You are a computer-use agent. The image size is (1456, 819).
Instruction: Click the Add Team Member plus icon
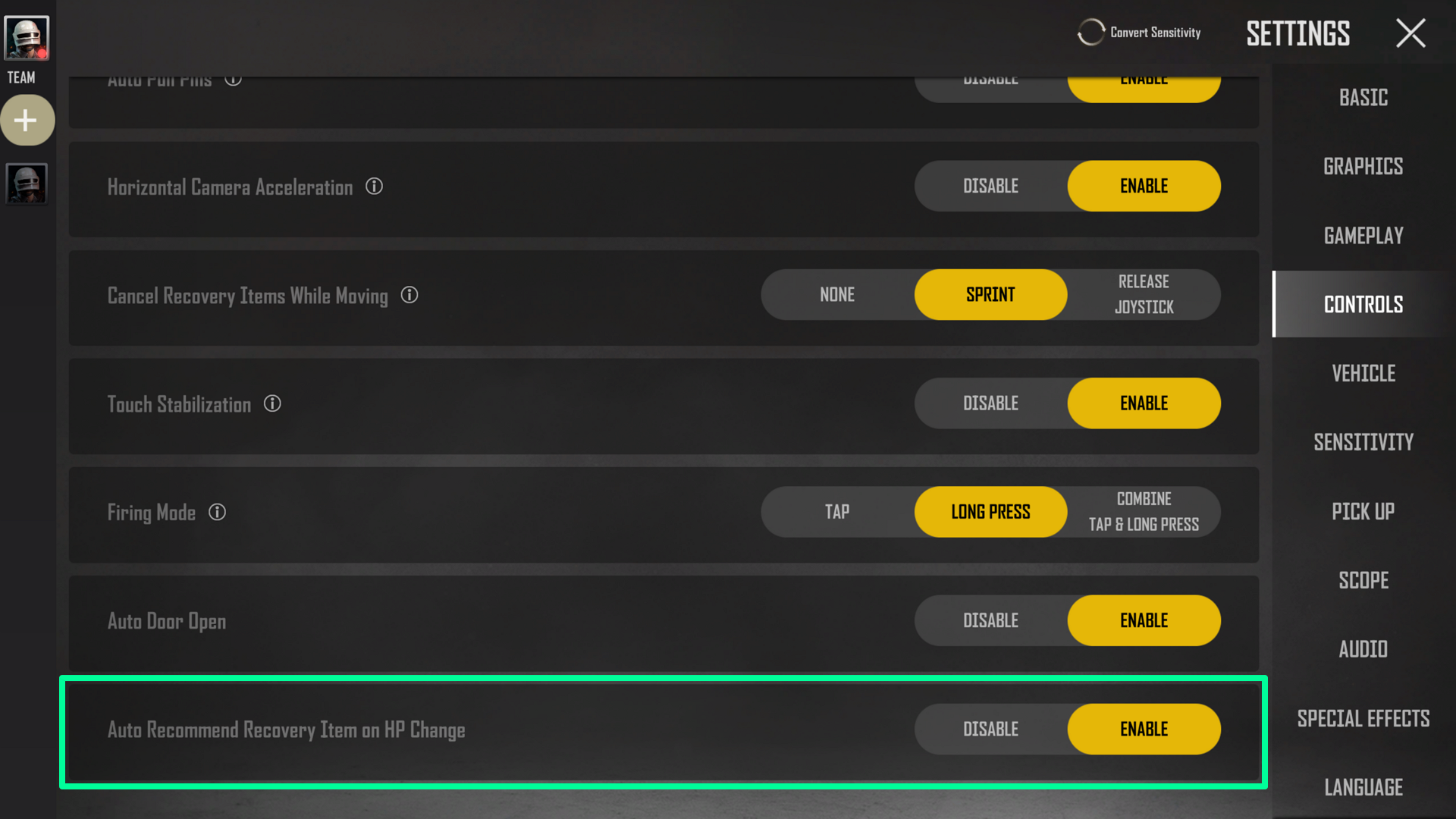[26, 120]
